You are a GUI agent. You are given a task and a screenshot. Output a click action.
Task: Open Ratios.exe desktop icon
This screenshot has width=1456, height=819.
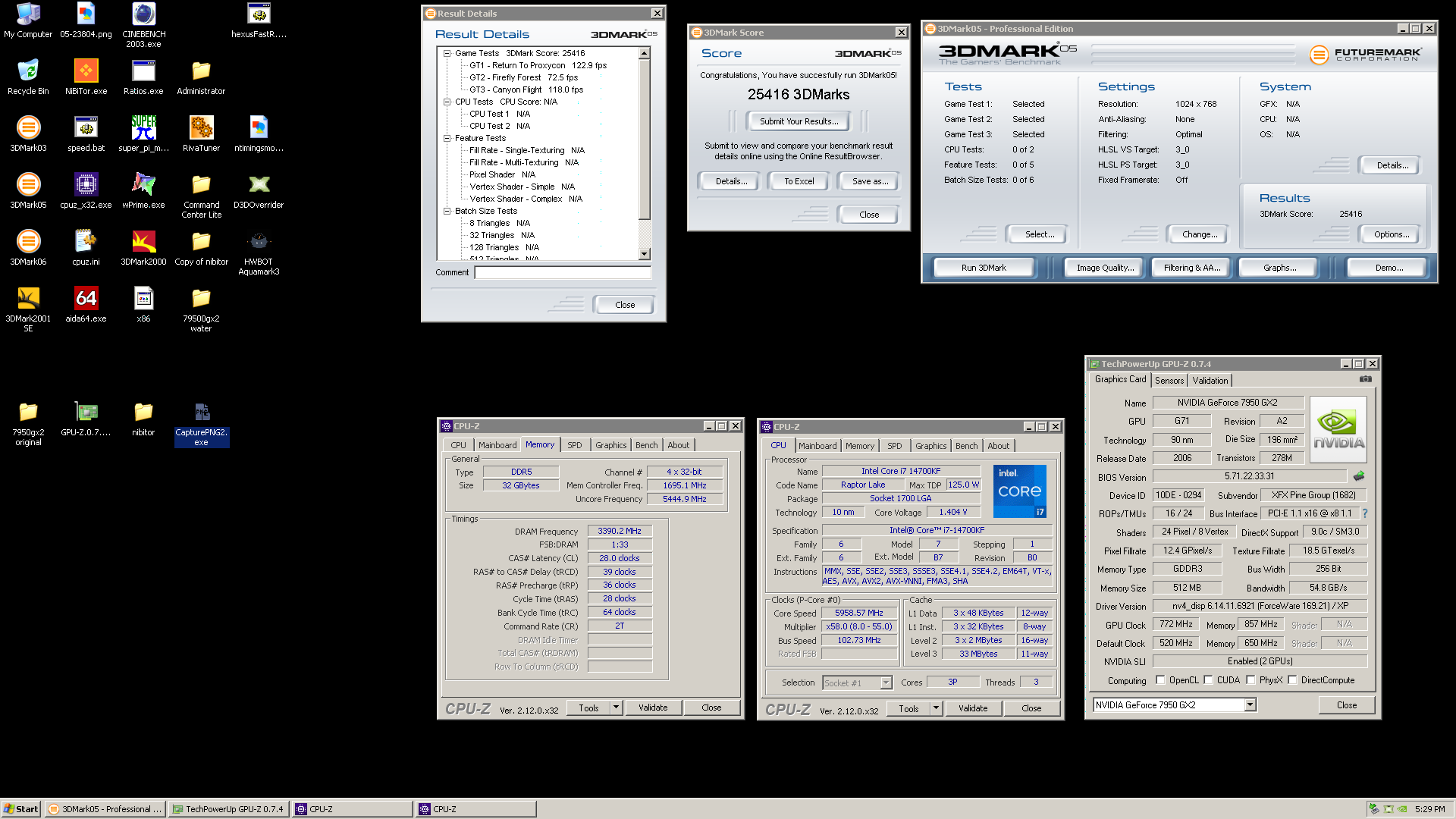tap(143, 77)
